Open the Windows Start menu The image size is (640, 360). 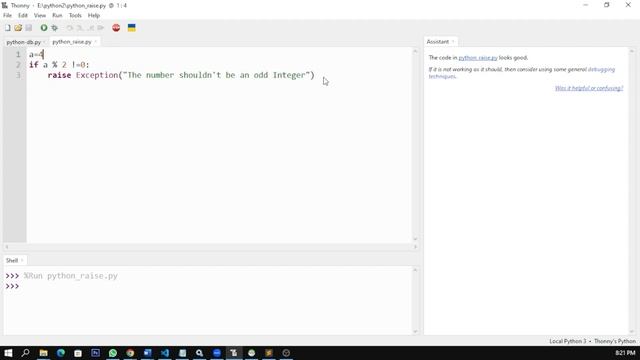coord(8,353)
